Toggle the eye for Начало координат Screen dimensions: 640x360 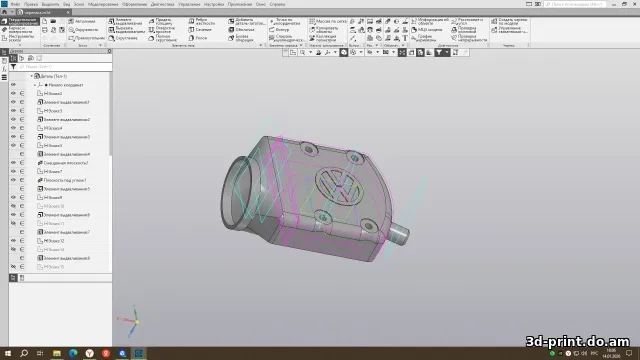tap(13, 84)
